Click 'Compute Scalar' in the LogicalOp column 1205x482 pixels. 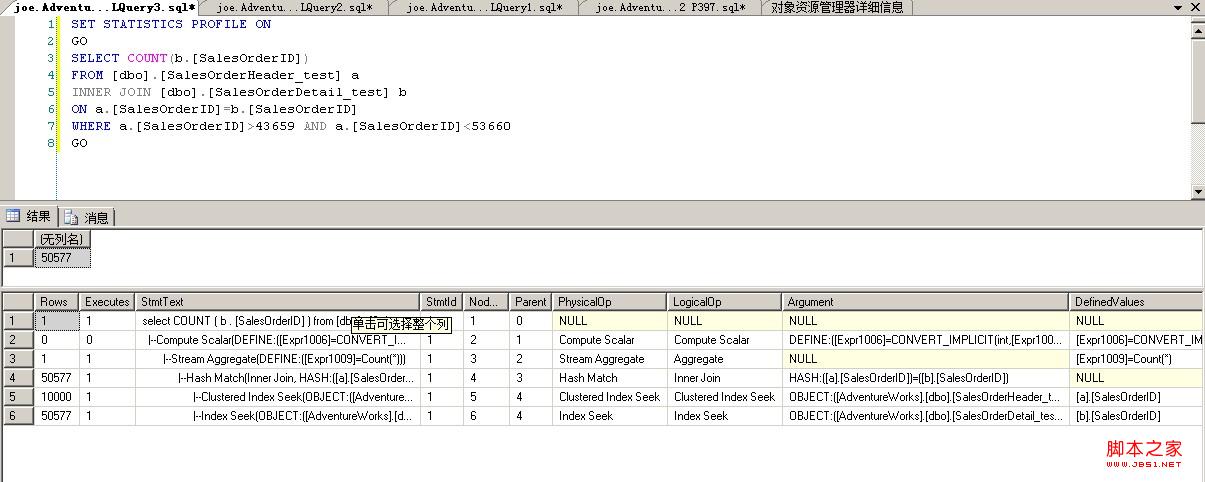click(x=725, y=340)
